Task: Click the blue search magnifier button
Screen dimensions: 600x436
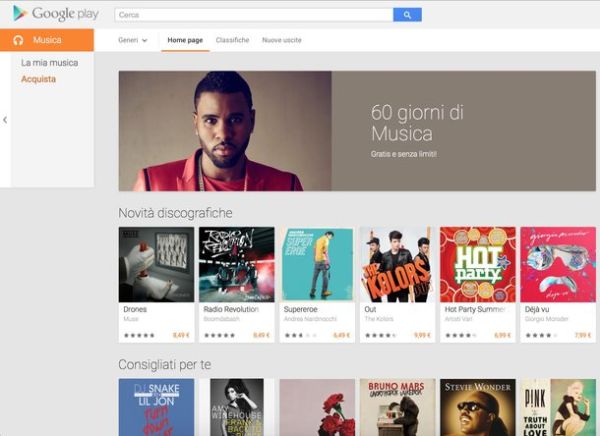Action: click(407, 15)
